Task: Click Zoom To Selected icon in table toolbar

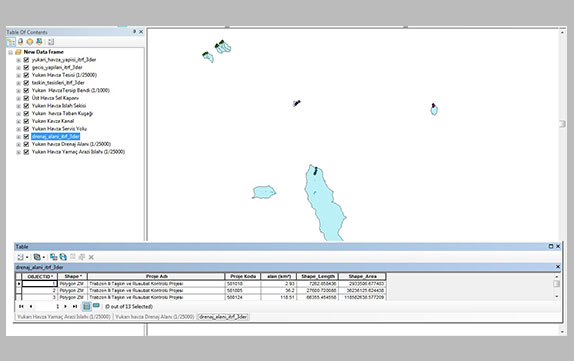Action: click(x=82, y=257)
